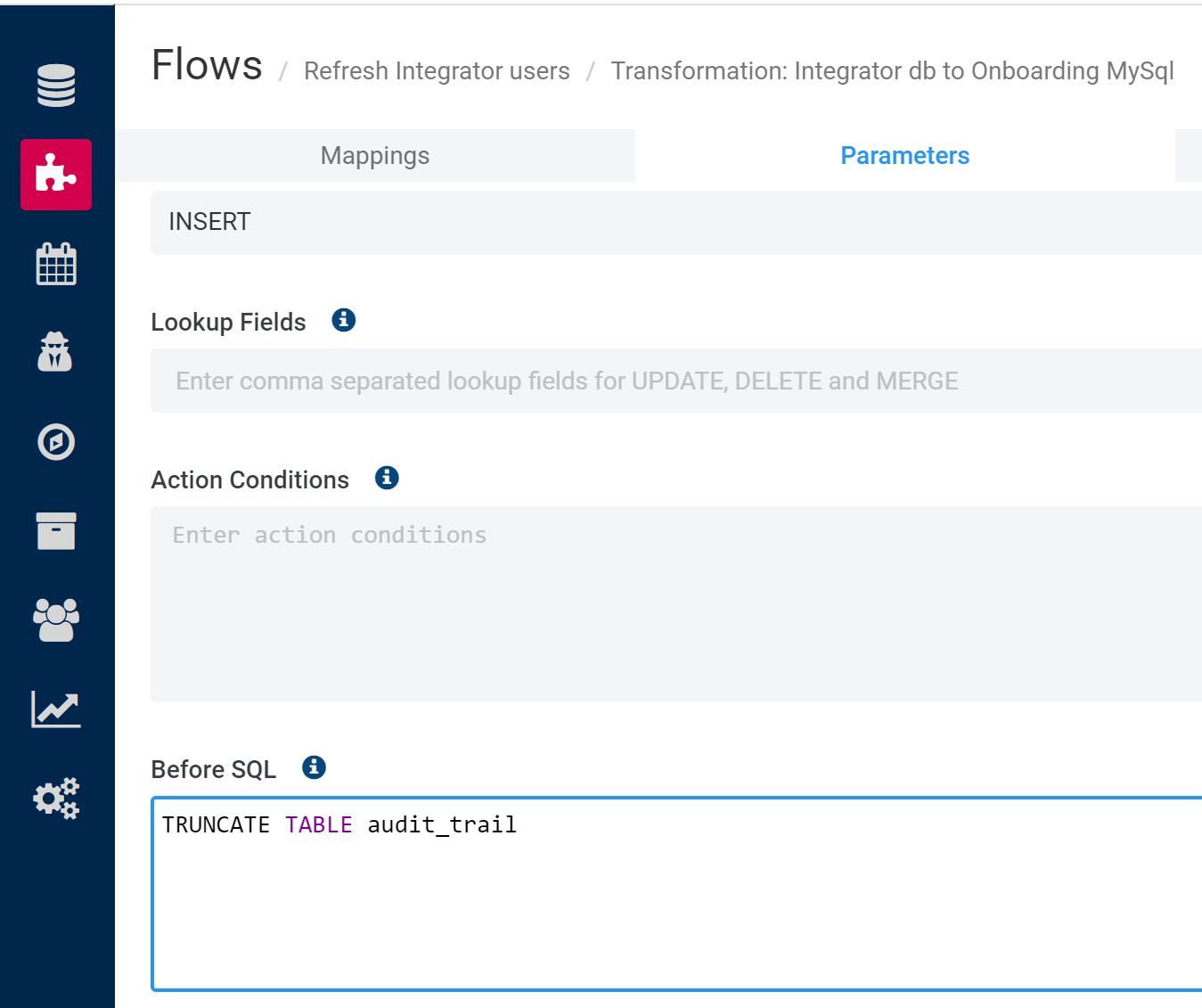
Task: Open the Scheduler calendar icon
Action: (56, 264)
